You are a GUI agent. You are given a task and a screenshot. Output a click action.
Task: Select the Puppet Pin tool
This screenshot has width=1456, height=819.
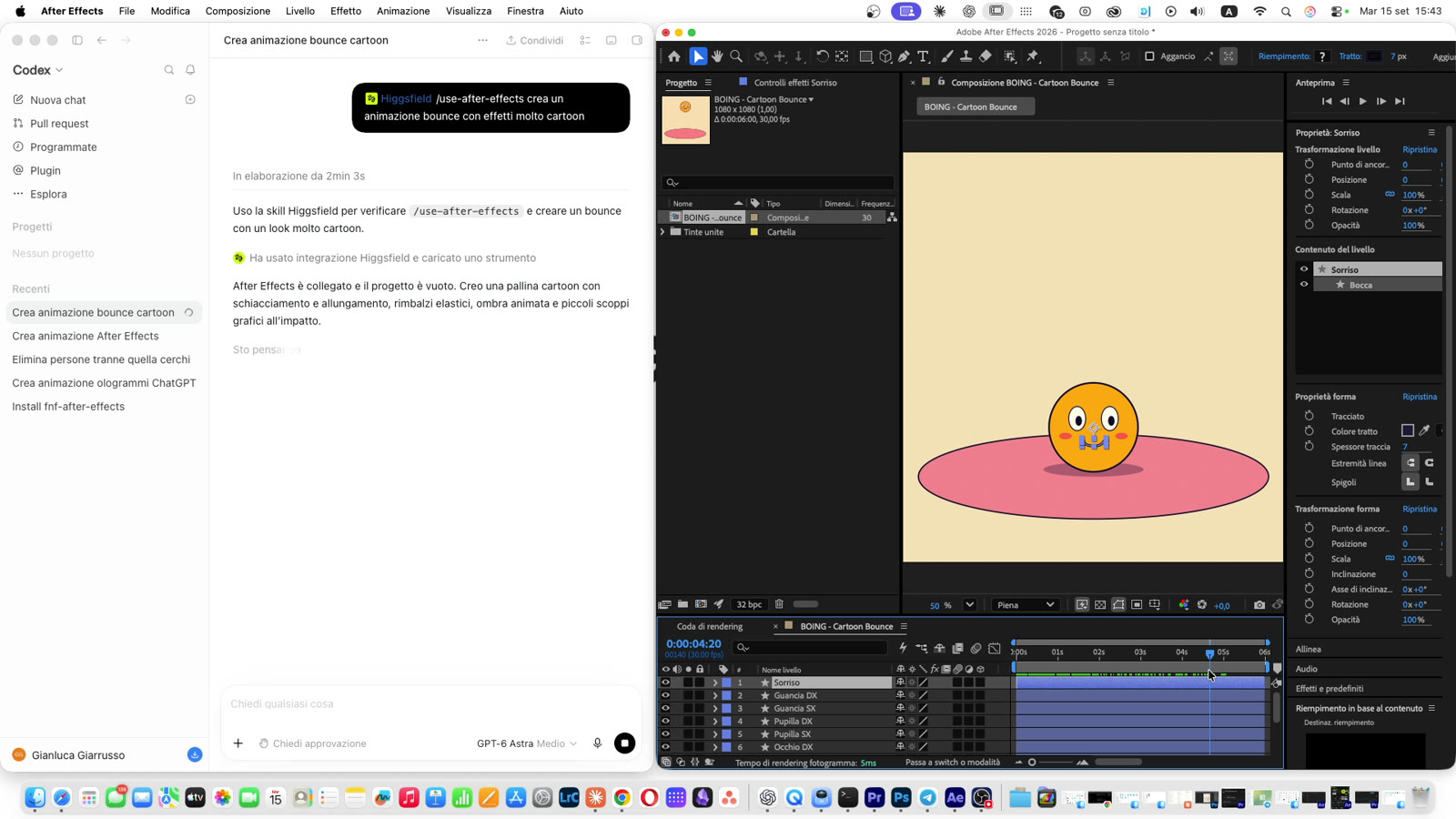1033,56
